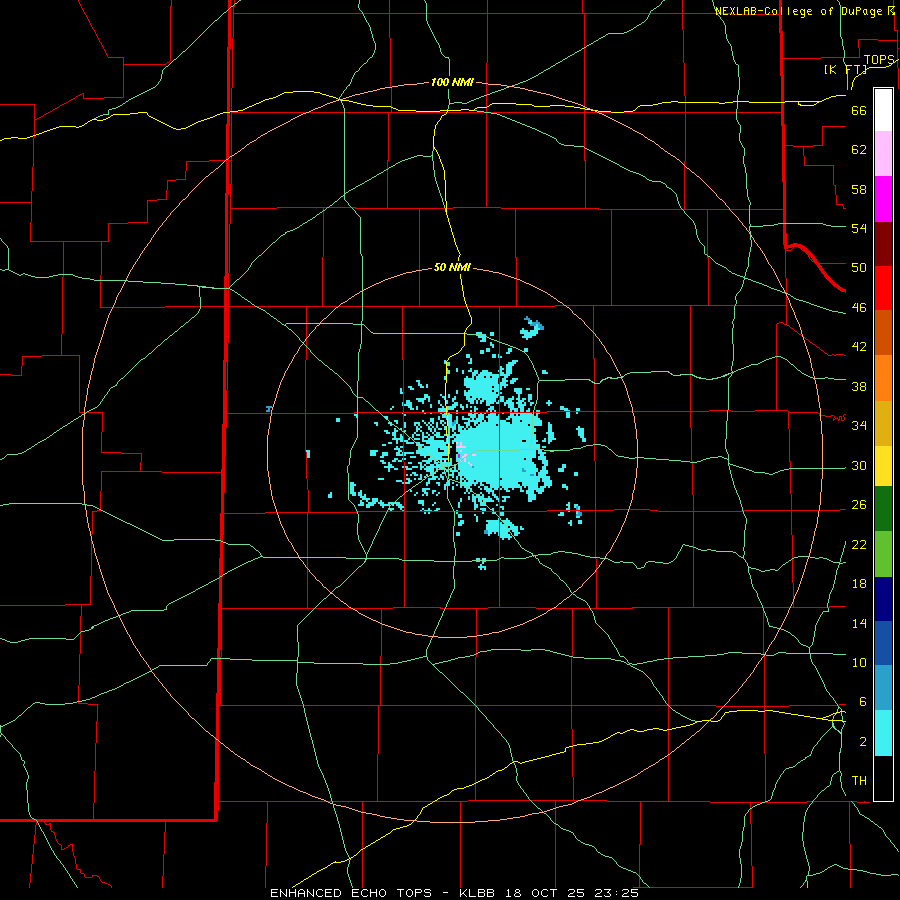Click the 18 legend value
This screenshot has width=900, height=900.
click(859, 584)
